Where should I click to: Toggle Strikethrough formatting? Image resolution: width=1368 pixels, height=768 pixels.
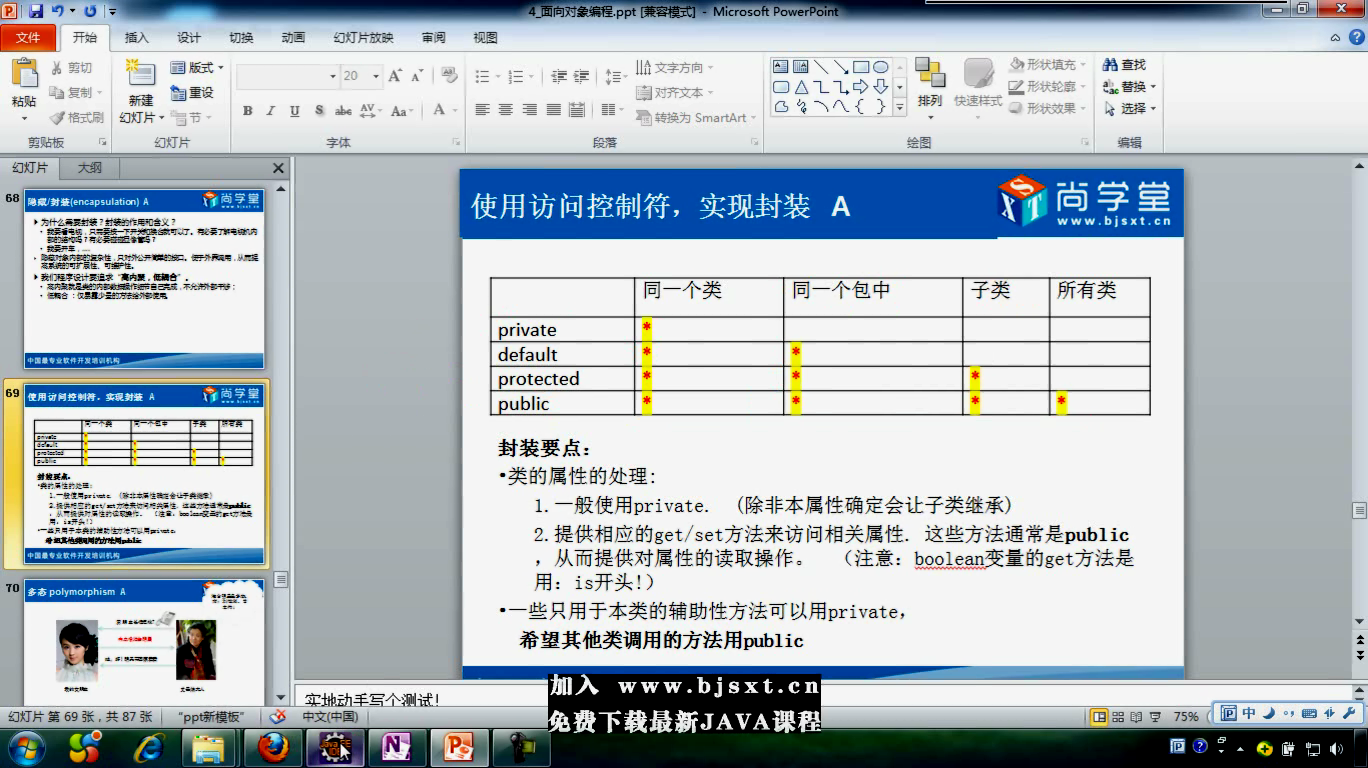point(343,111)
